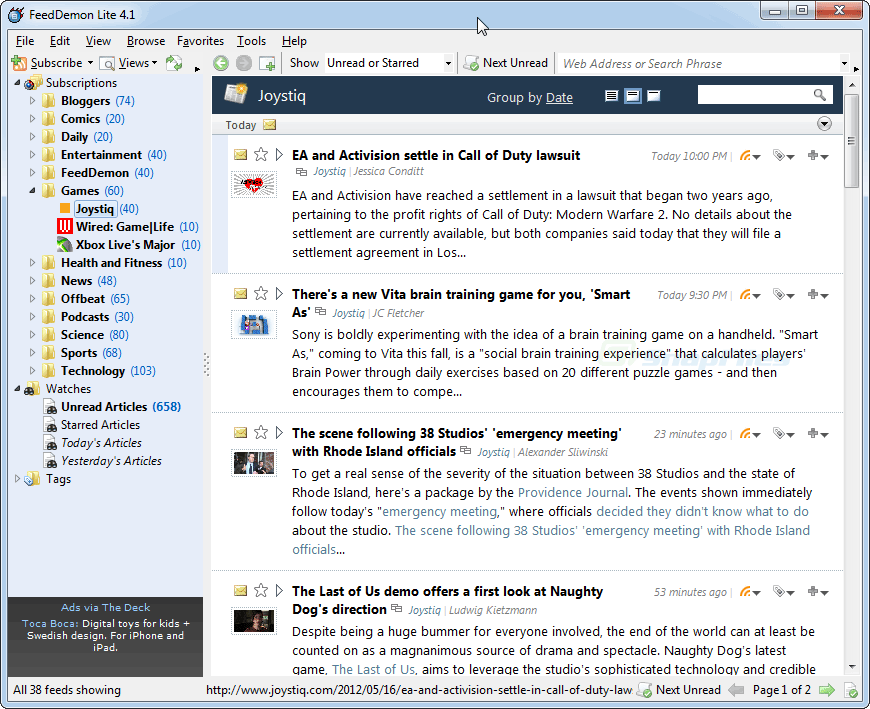Go back with the green back arrow
Viewport: 870px width, 709px height.
click(x=221, y=63)
